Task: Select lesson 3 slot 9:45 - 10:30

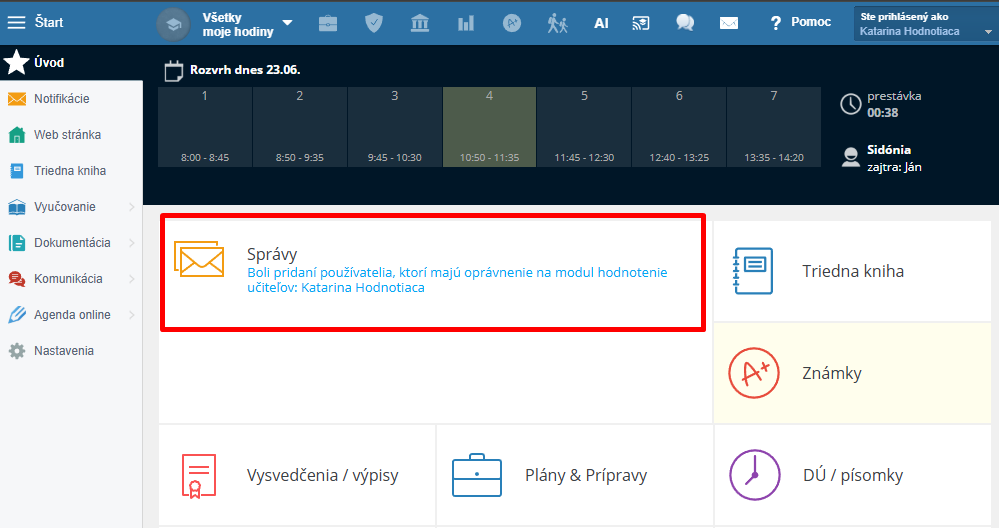Action: (x=394, y=127)
